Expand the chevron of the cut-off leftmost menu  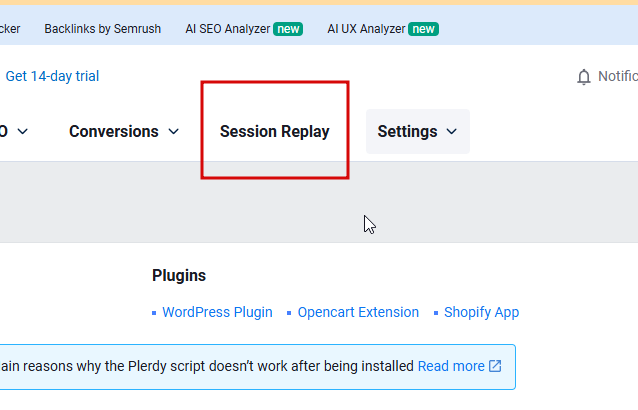(x=23, y=132)
